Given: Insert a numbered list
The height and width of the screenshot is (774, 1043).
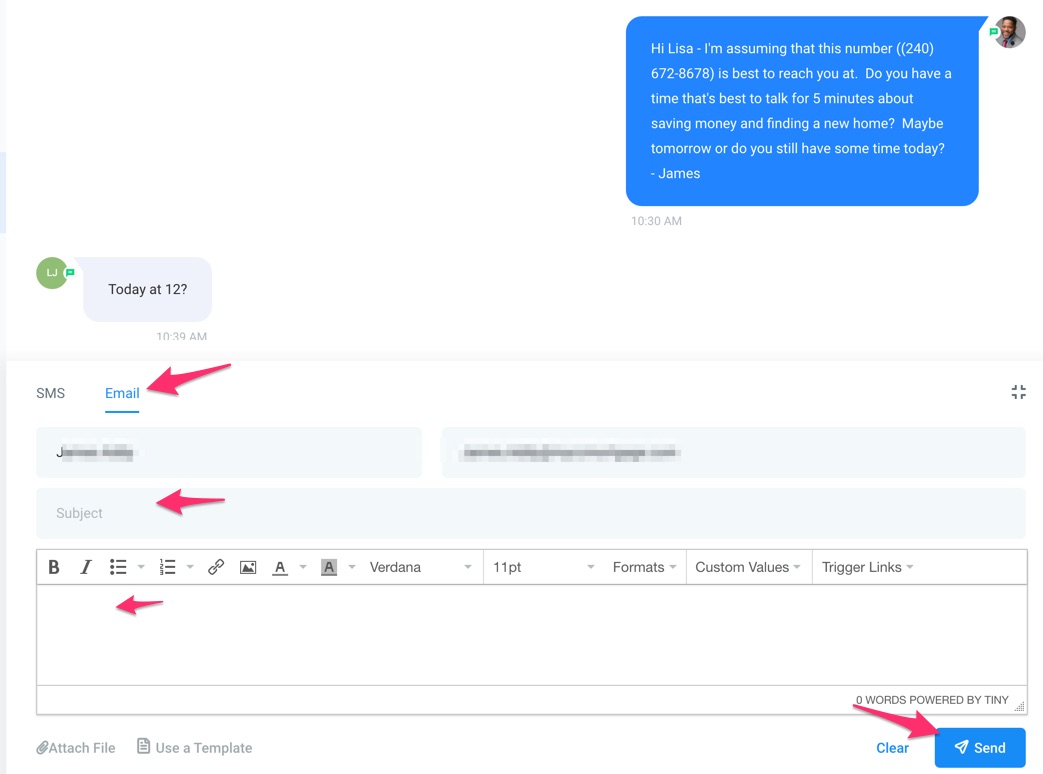Looking at the screenshot, I should coord(167,567).
